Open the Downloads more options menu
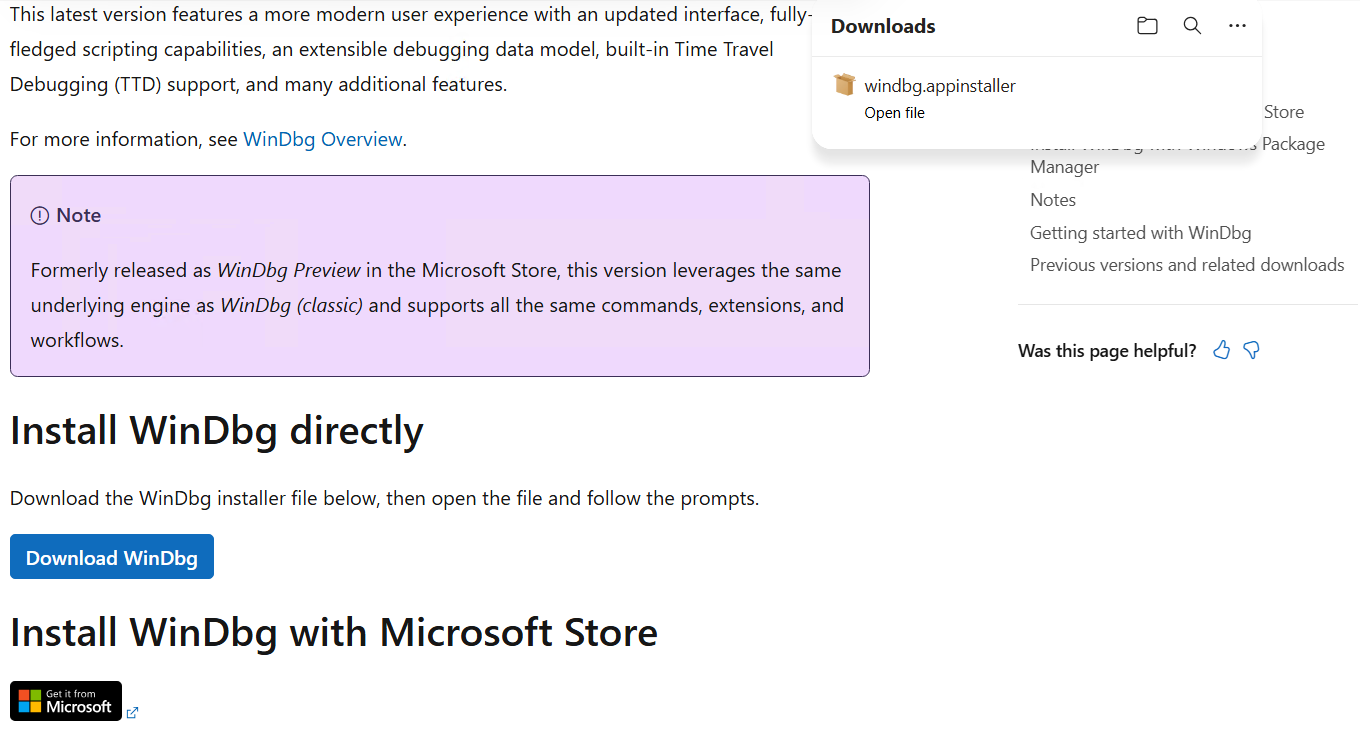The height and width of the screenshot is (751, 1360). [x=1237, y=26]
